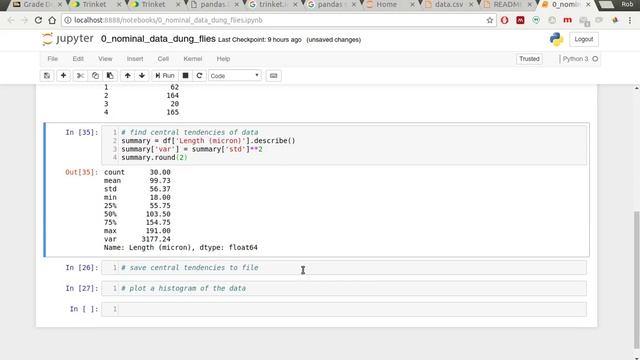Go back in browser history
640x360 pixels.
point(11,20)
